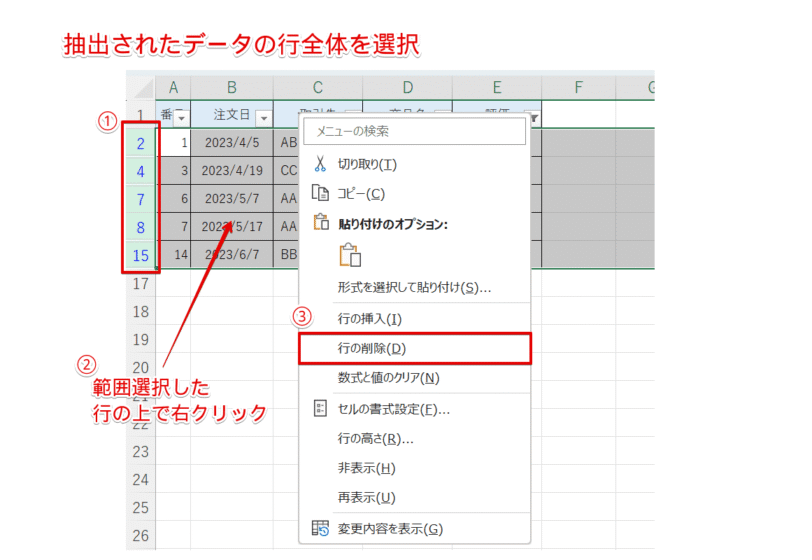Select row header 17
The height and width of the screenshot is (560, 812).
[x=140, y=283]
